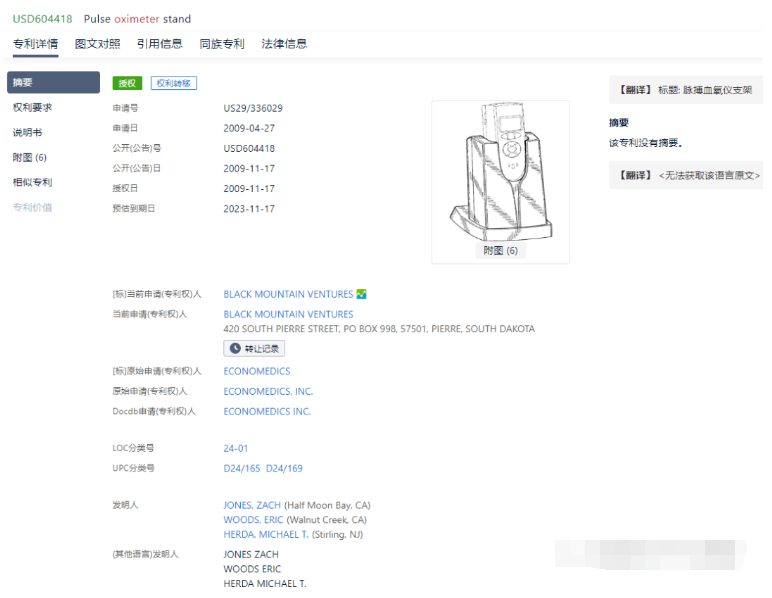Open 说明书 in the left sidebar

tap(27, 132)
